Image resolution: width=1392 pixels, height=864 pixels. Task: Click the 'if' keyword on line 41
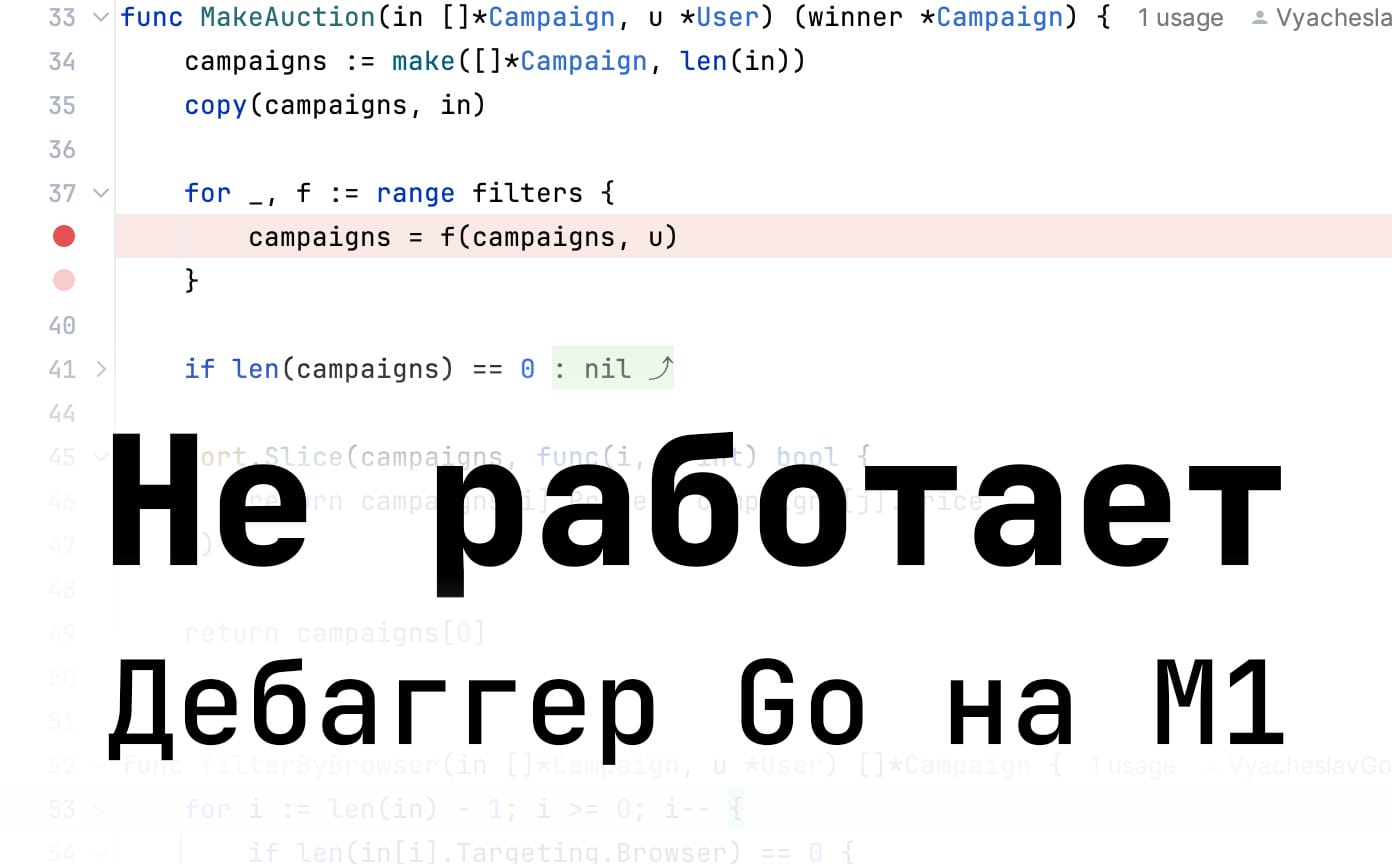coord(200,369)
